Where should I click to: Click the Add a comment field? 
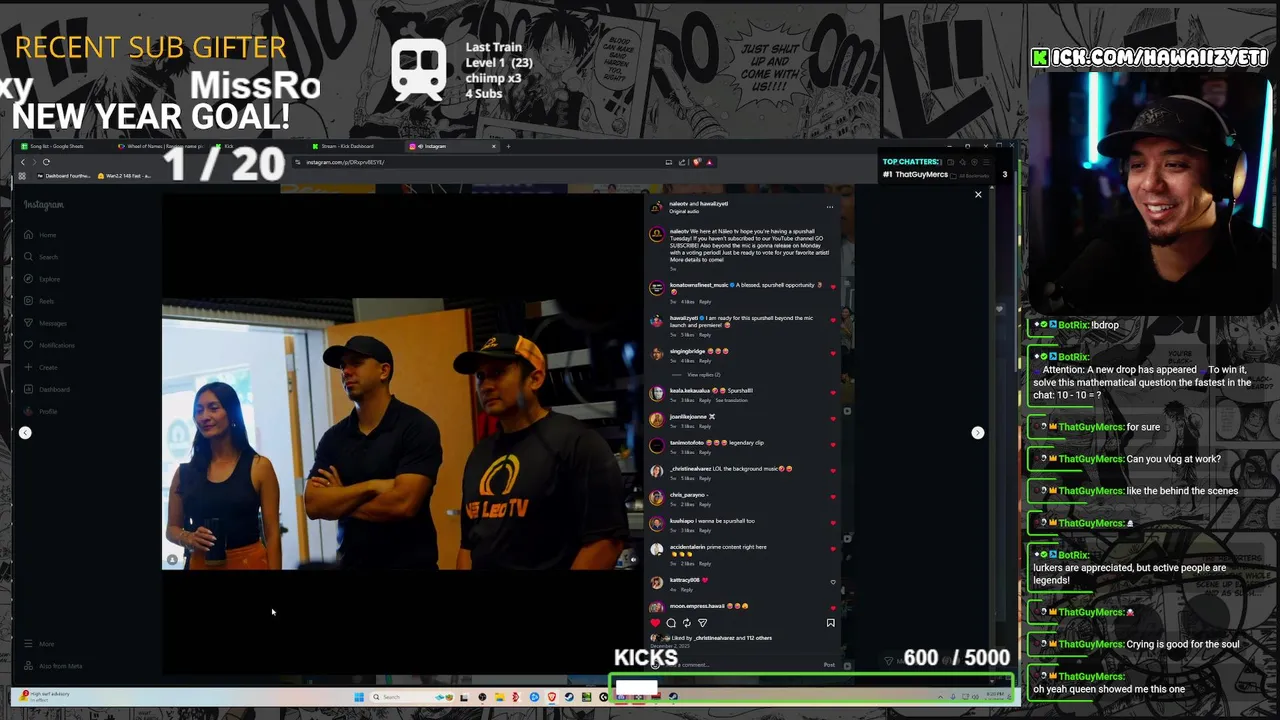click(x=740, y=665)
